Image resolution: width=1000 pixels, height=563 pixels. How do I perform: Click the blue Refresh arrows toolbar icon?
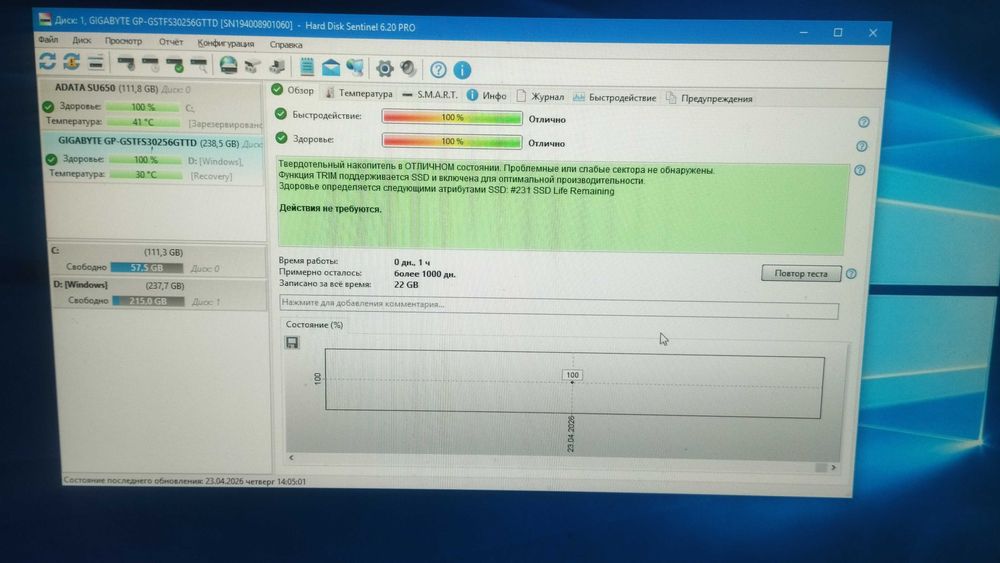click(x=47, y=62)
